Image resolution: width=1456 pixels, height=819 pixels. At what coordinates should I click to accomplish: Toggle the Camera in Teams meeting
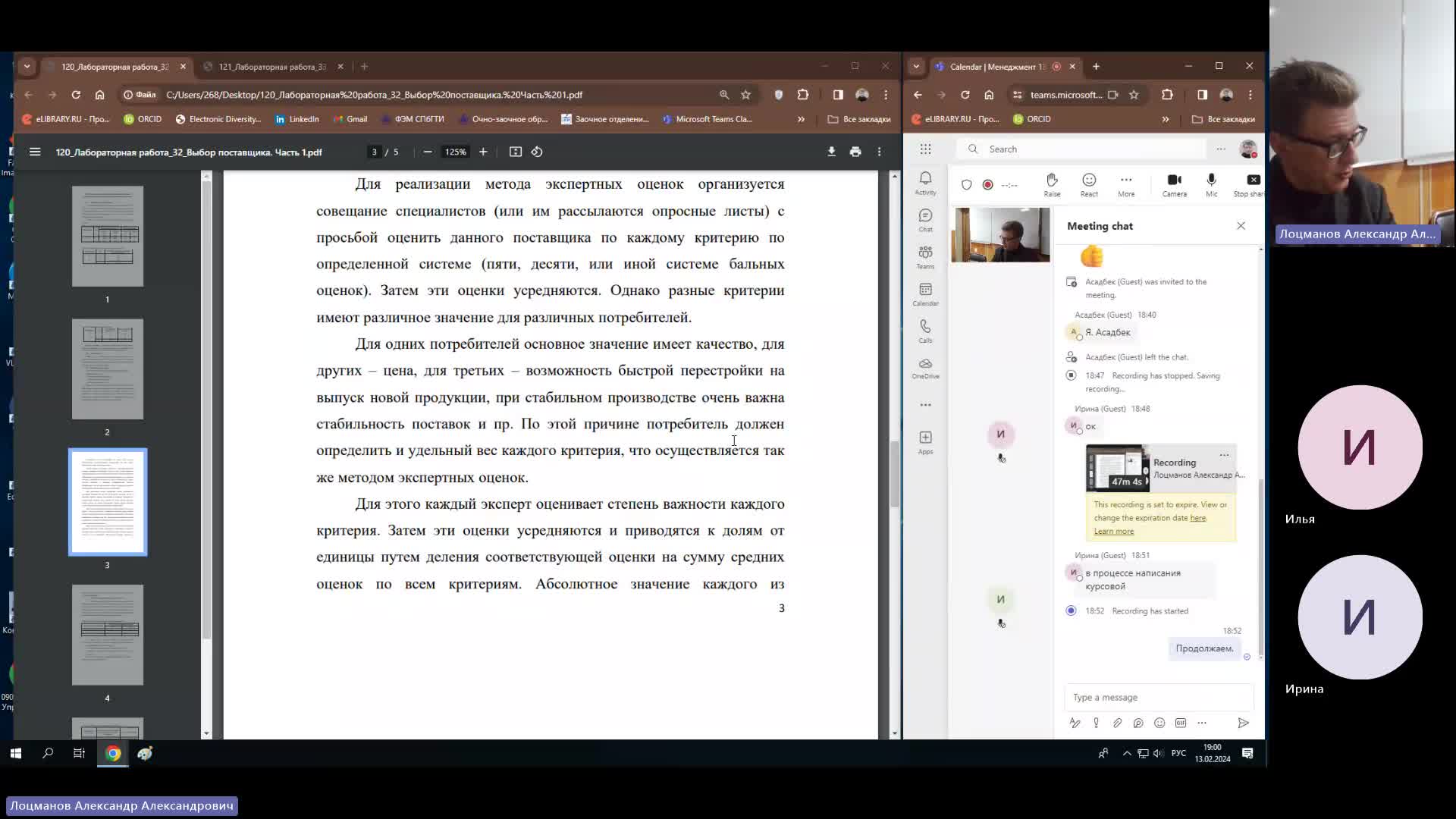1175,184
